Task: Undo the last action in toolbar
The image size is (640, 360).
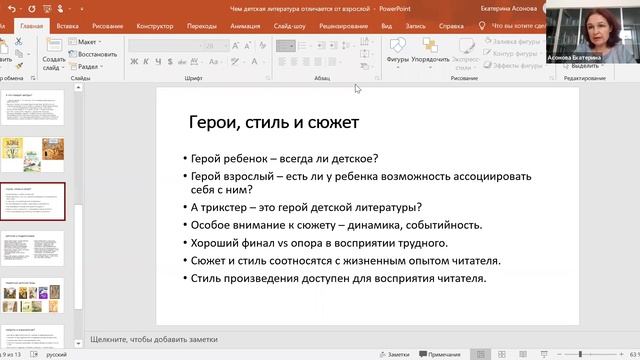Action: click(x=11, y=9)
